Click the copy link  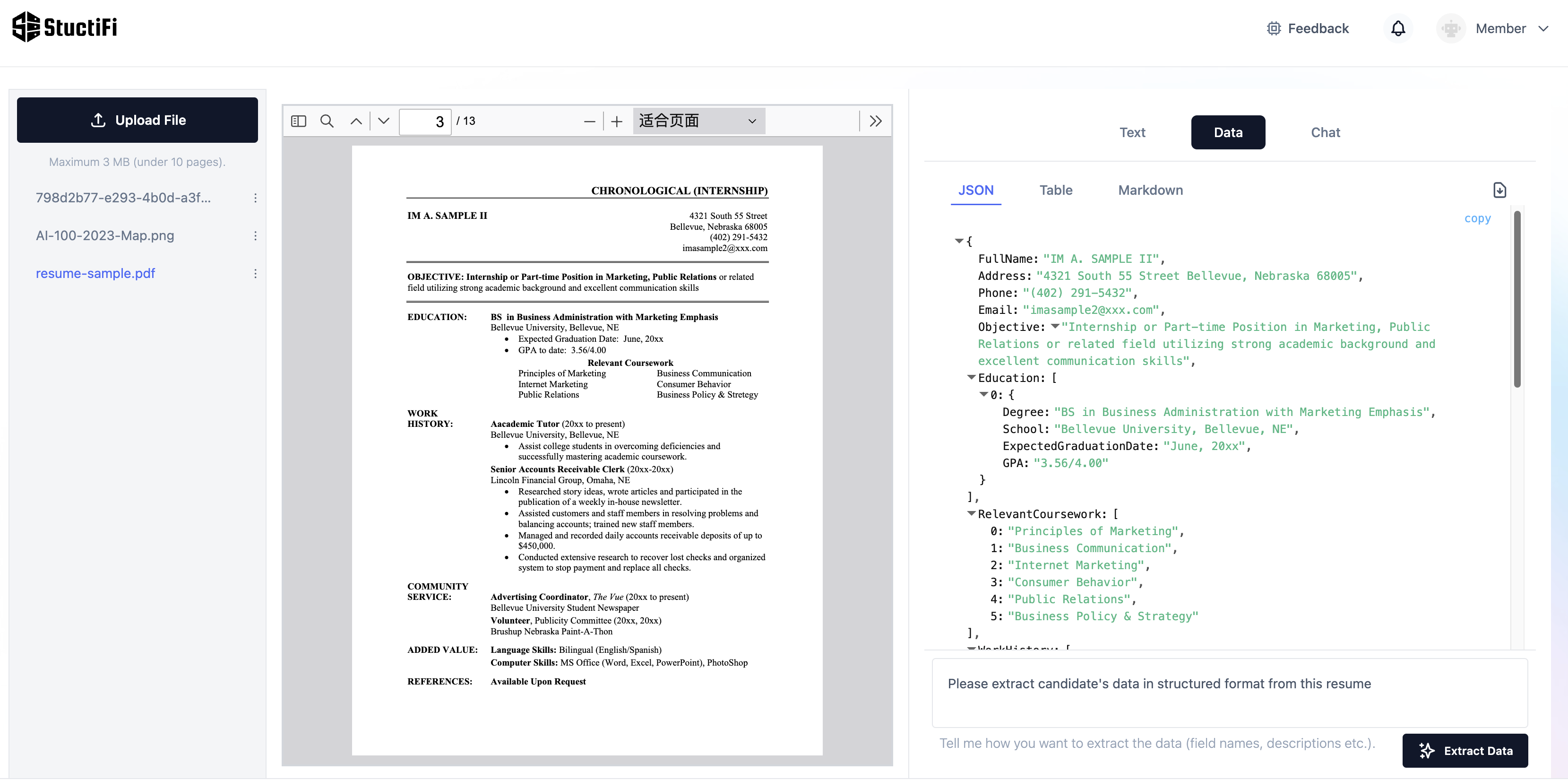(1477, 218)
